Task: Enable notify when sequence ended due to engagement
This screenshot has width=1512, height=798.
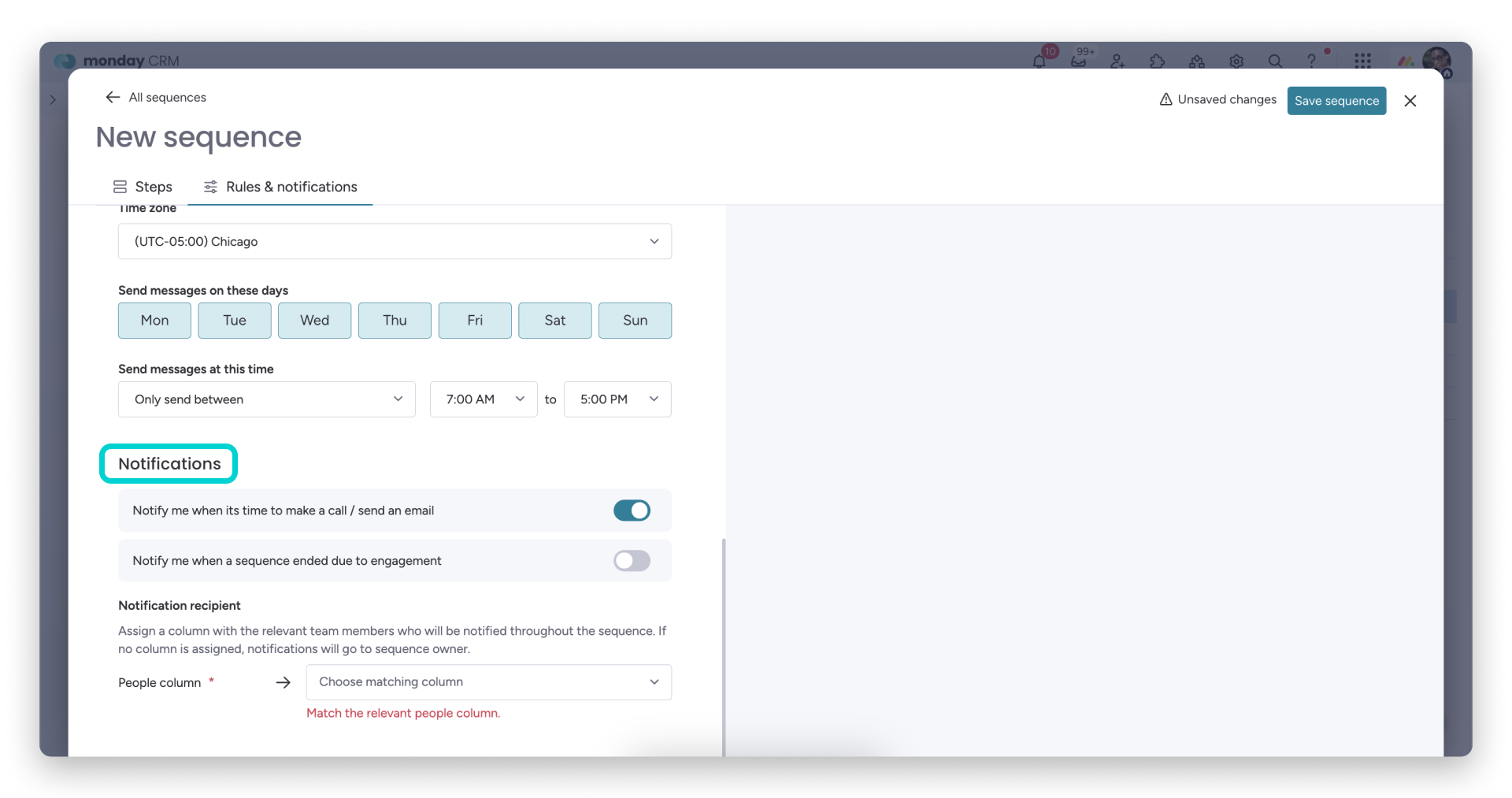Action: tap(631, 561)
